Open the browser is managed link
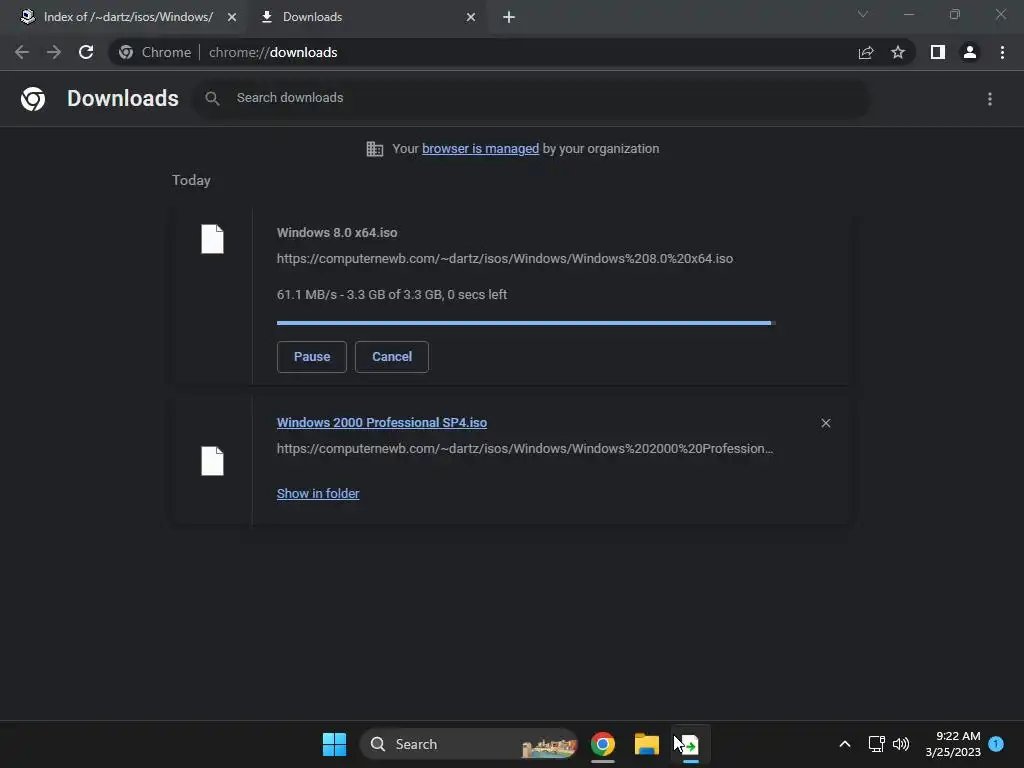 (x=481, y=149)
